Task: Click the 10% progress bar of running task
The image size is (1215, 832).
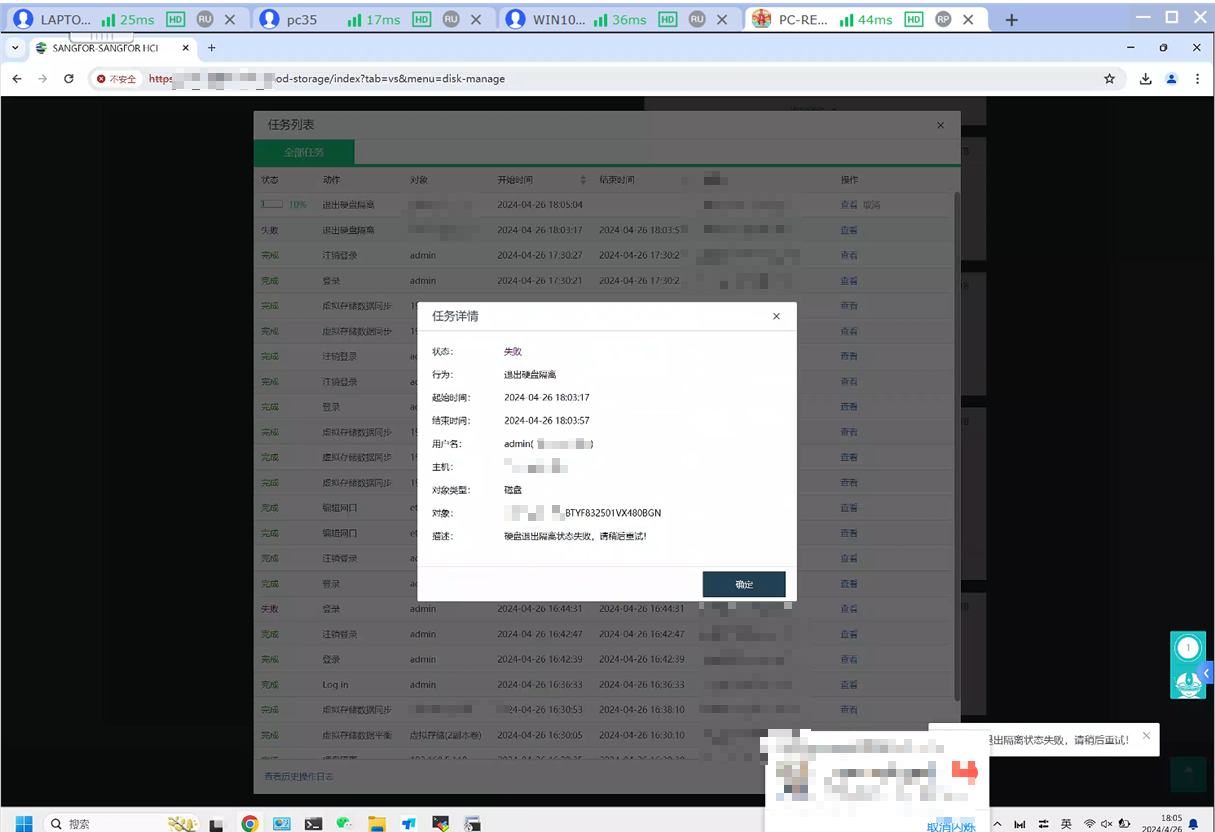Action: click(x=272, y=204)
